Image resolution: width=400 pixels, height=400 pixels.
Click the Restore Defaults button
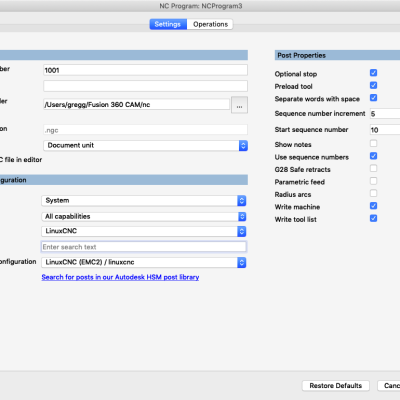pos(336,386)
